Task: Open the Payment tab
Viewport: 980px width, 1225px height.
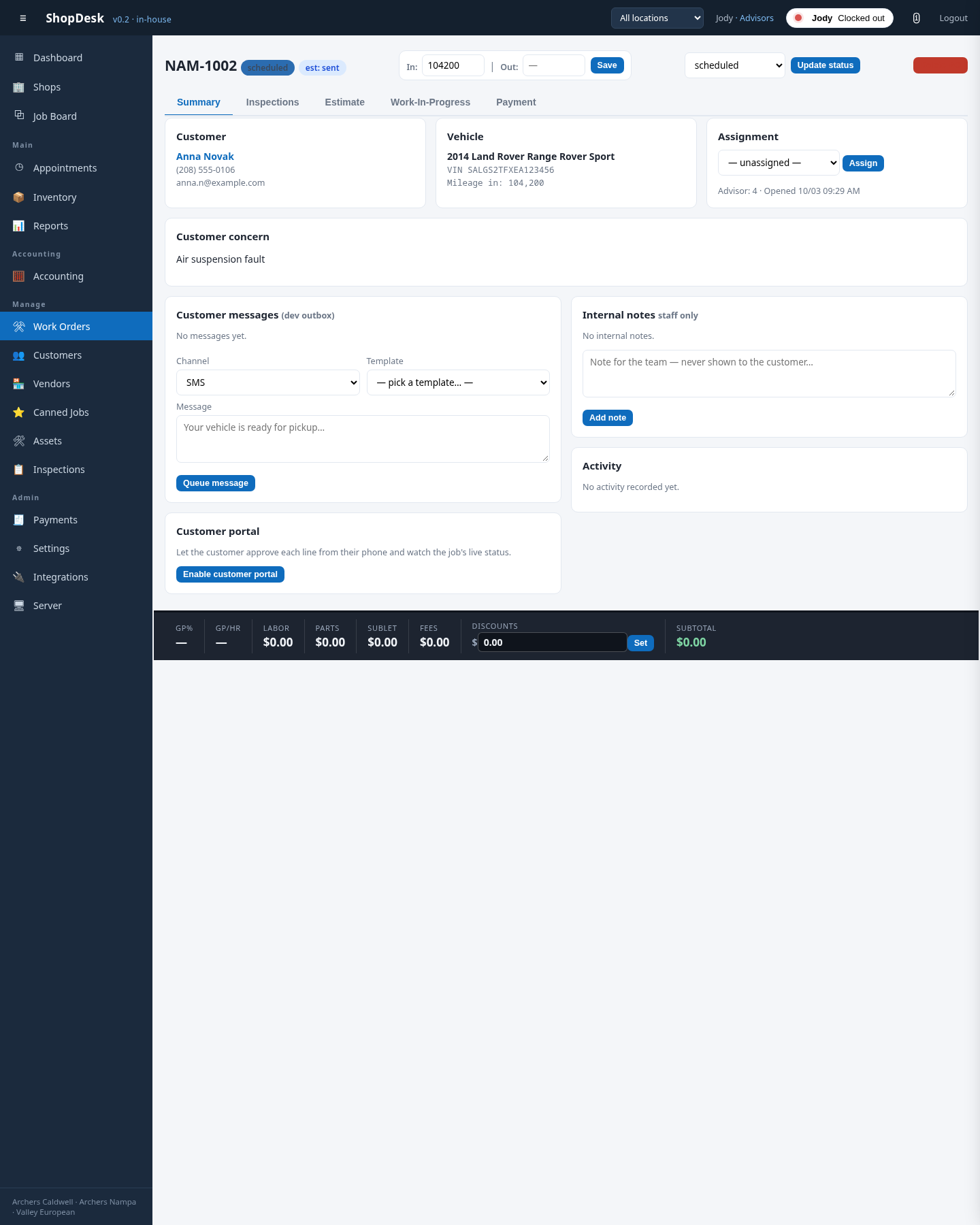Action: [x=516, y=102]
